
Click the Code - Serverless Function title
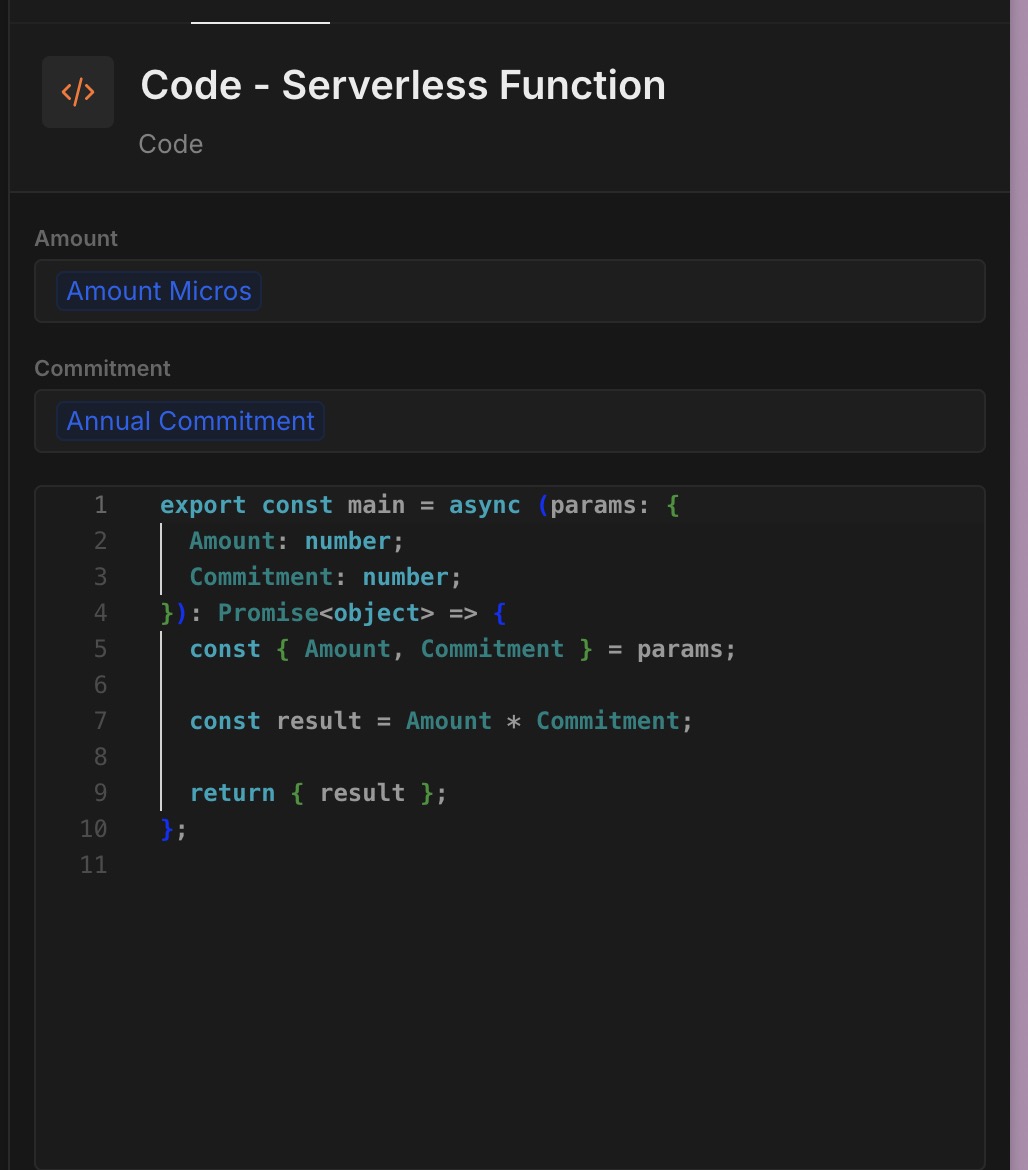click(x=403, y=85)
